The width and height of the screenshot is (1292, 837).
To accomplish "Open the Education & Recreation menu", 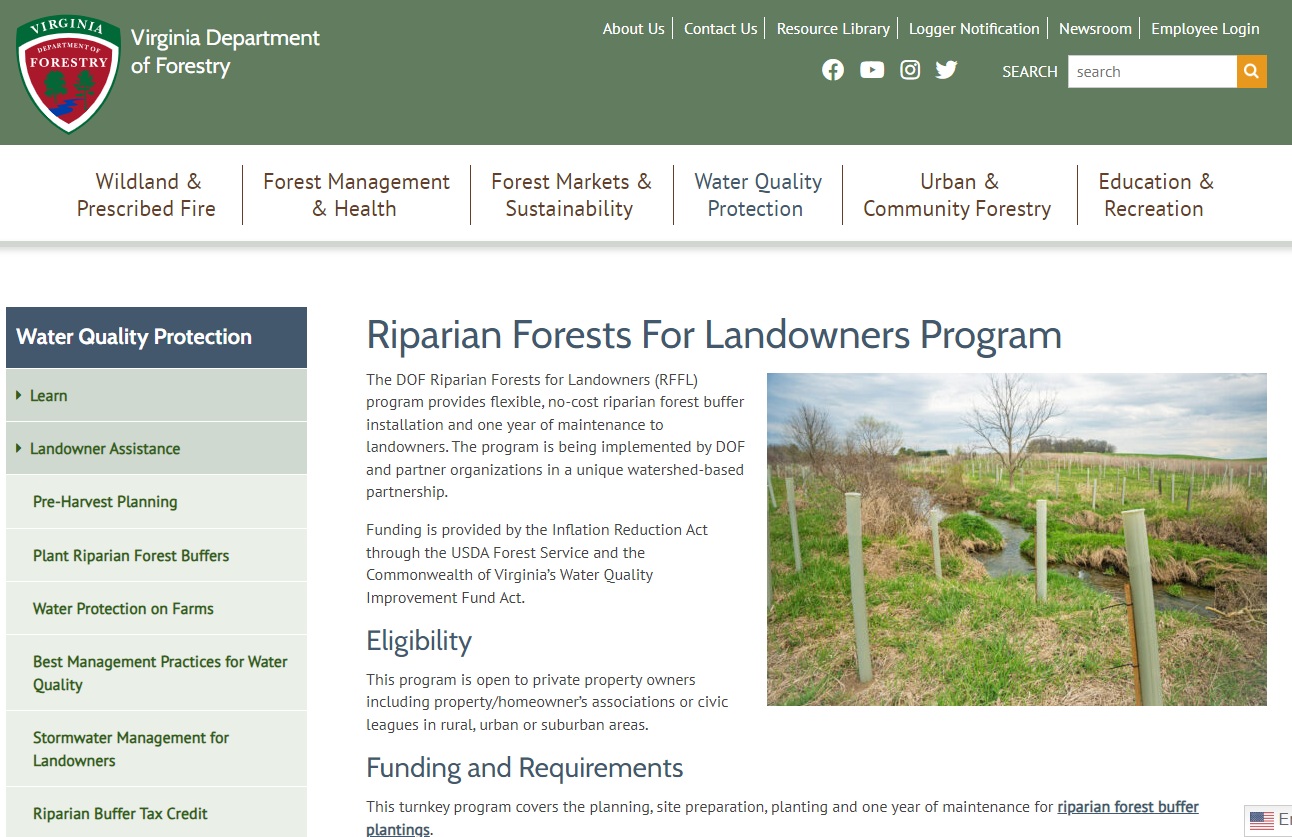I will coord(1154,194).
